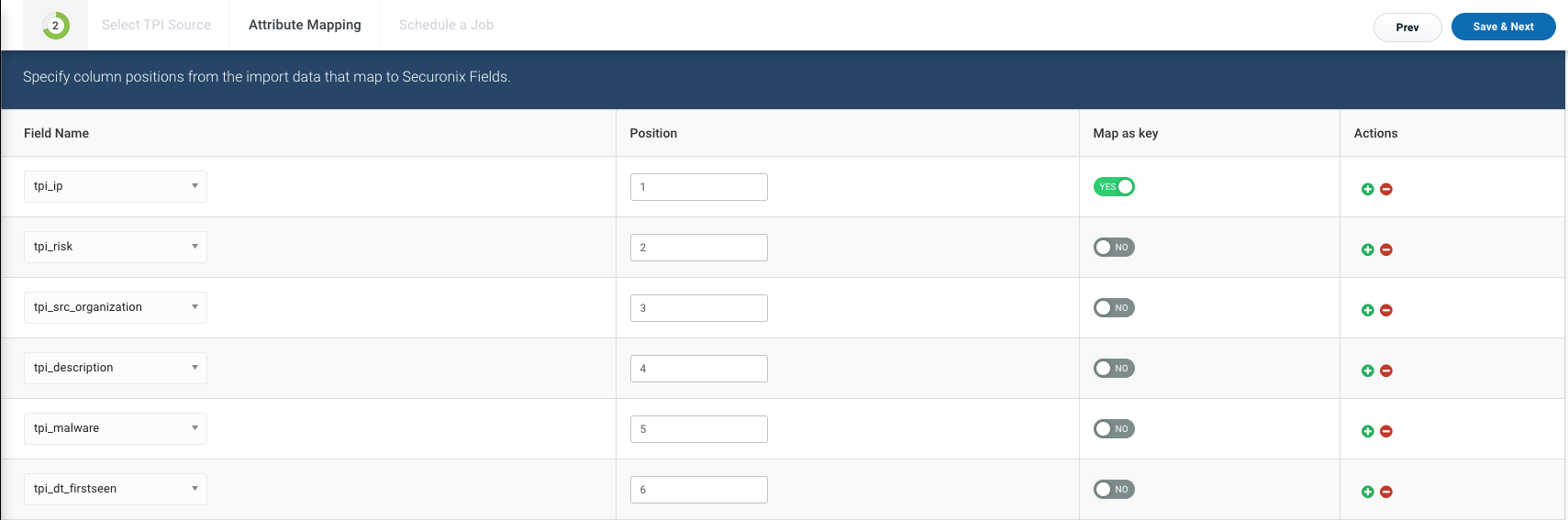This screenshot has width=1568, height=520.
Task: Remove the tpi_ip mapping row
Action: 1386,189
